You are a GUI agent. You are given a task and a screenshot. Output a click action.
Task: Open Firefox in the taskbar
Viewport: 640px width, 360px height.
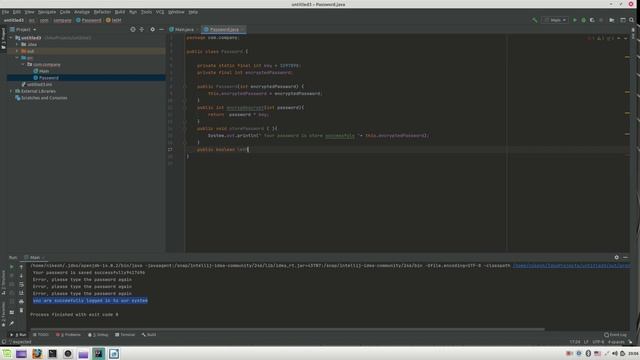(x=37, y=353)
